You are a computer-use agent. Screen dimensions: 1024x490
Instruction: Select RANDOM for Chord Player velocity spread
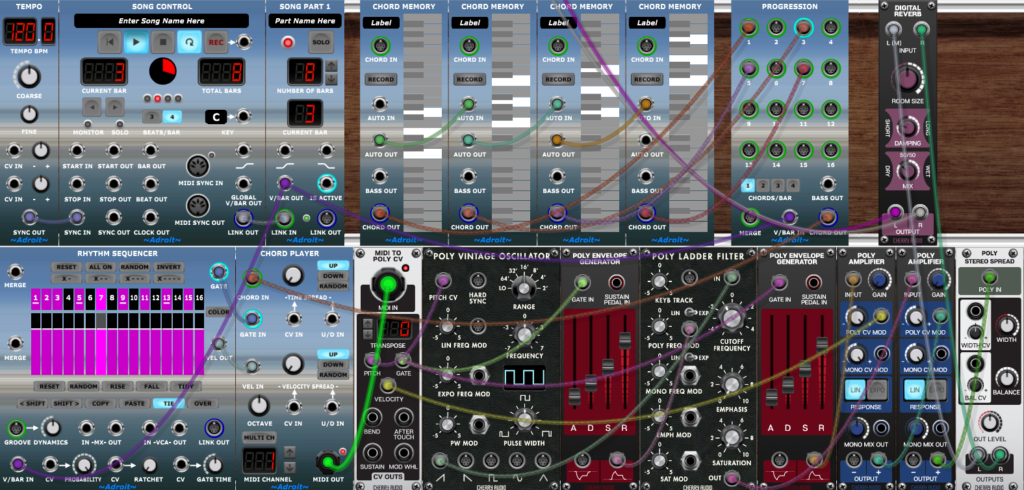333,375
